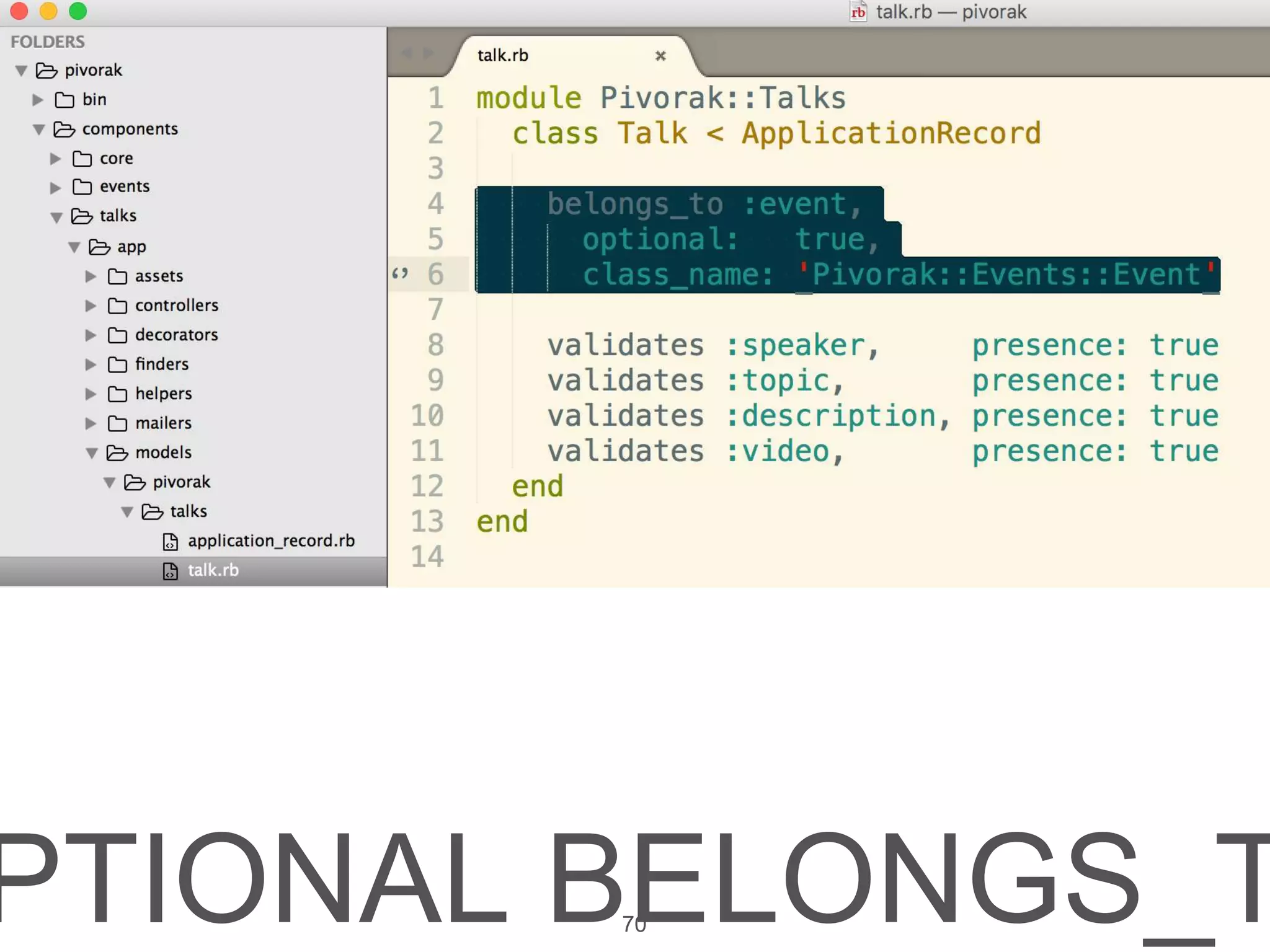Click the app open-folder icon
Image resolution: width=1270 pixels, height=952 pixels.
pyautogui.click(x=99, y=247)
